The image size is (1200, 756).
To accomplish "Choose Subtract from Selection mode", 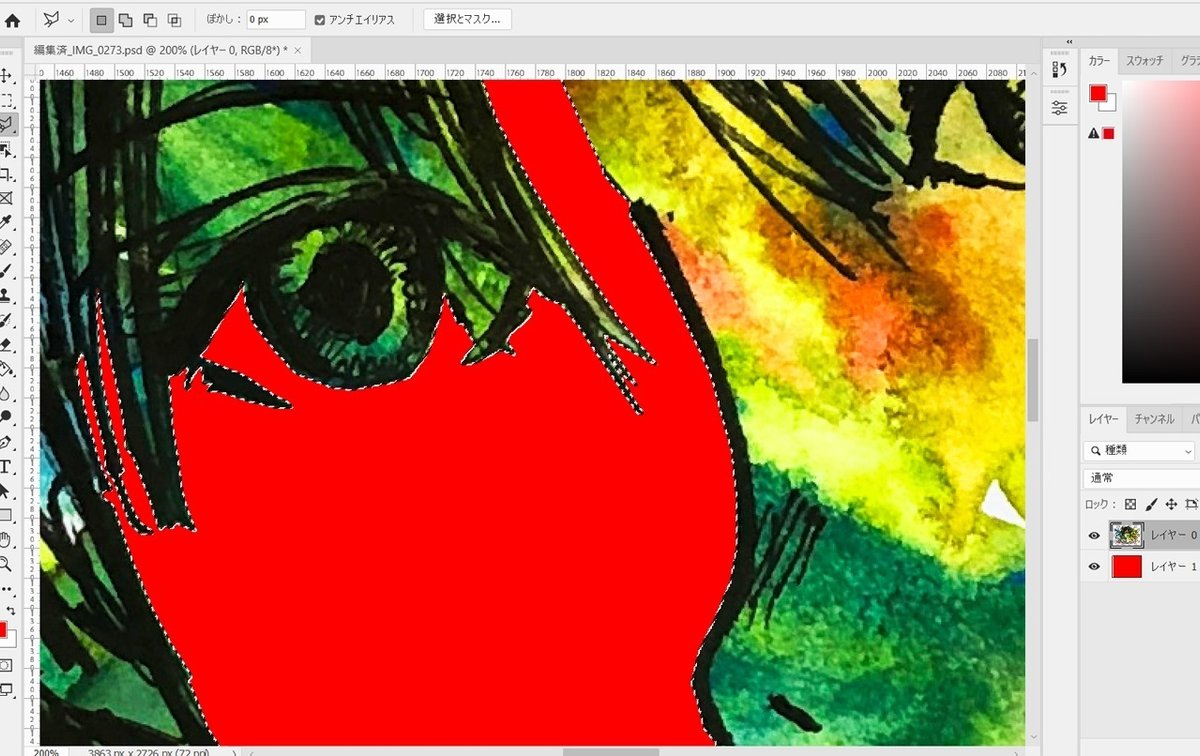I will 150,19.
